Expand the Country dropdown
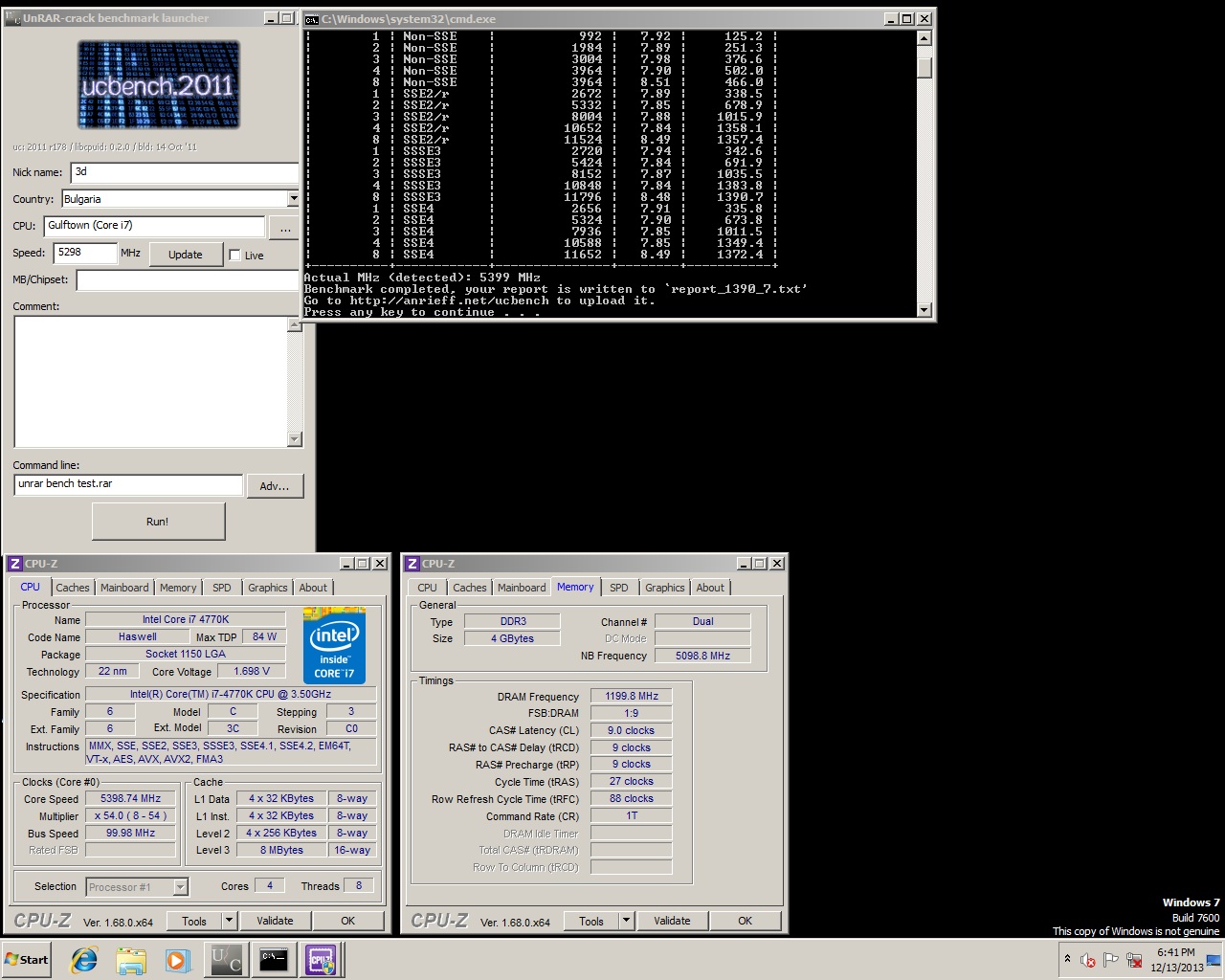 293,199
